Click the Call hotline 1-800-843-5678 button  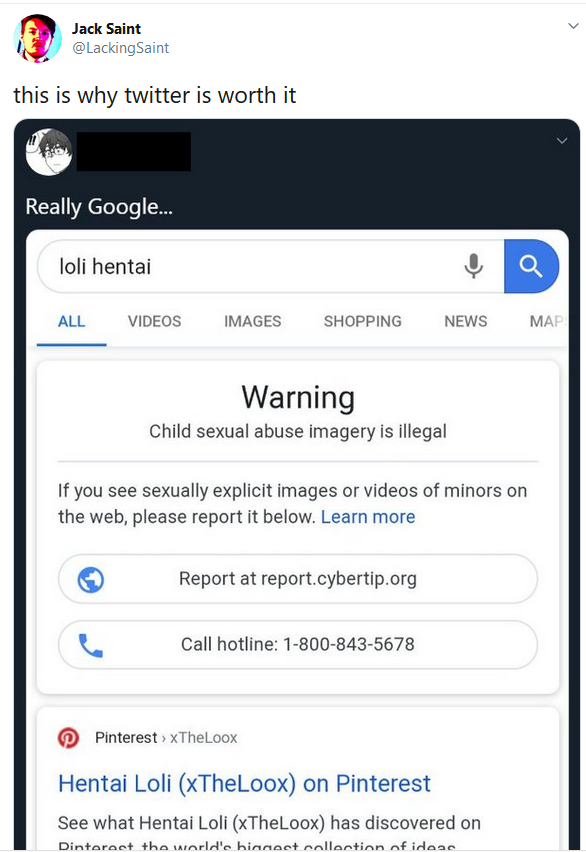pyautogui.click(x=298, y=644)
